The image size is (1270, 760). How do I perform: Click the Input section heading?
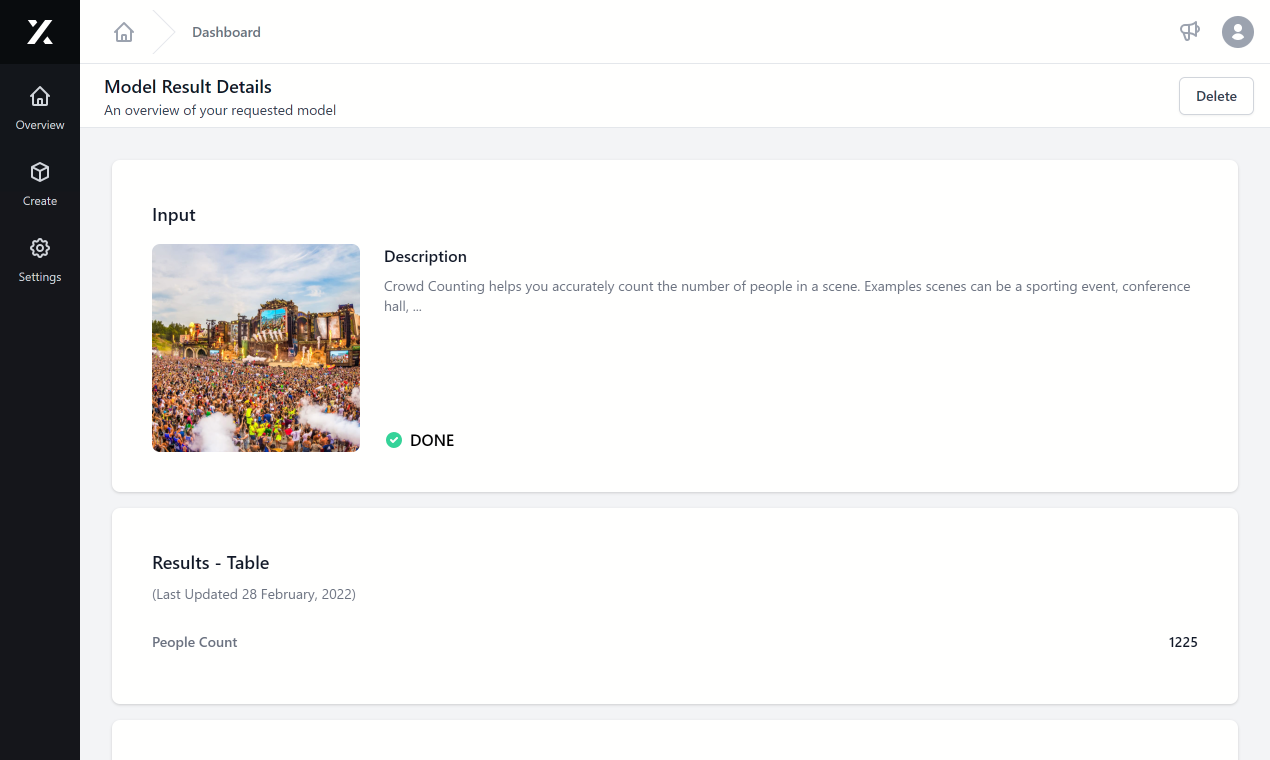pyautogui.click(x=174, y=215)
